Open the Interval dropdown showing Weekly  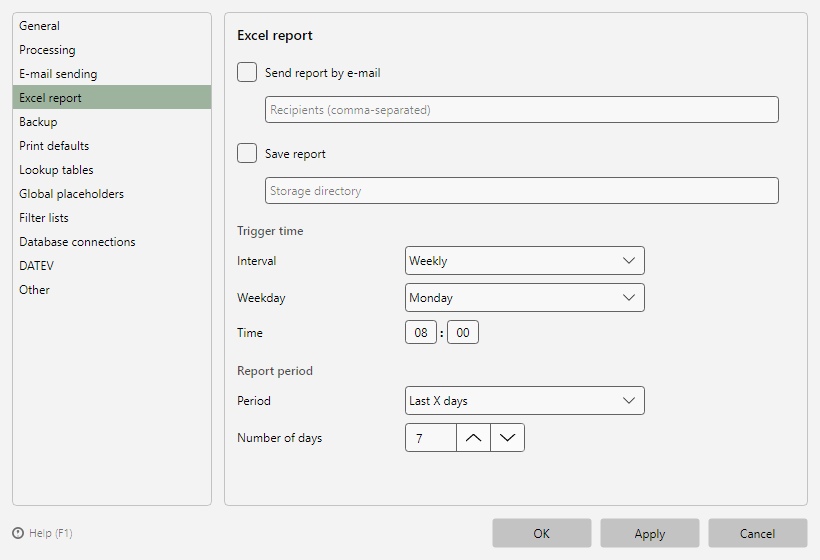(x=525, y=260)
